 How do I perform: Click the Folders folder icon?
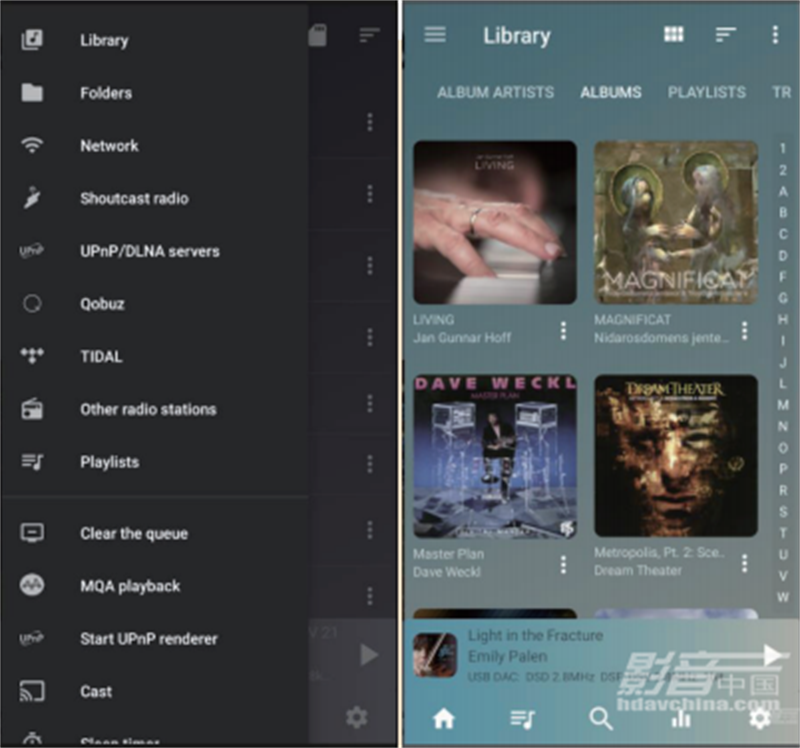coord(32,92)
